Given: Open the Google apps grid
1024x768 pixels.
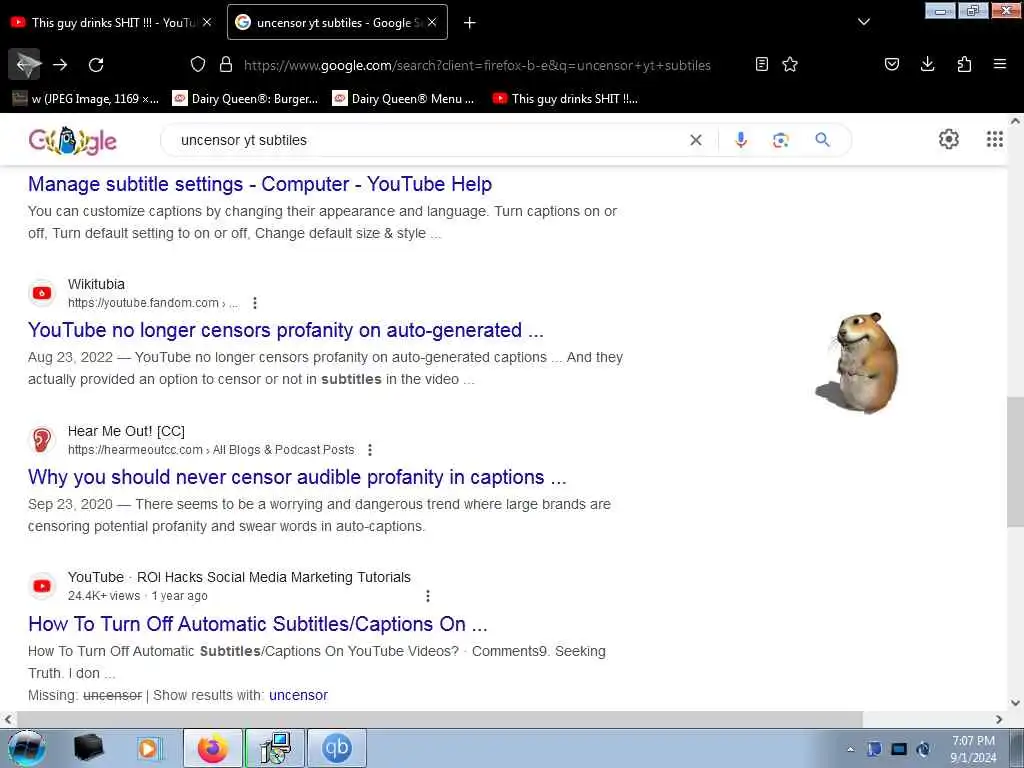Looking at the screenshot, I should 994,139.
